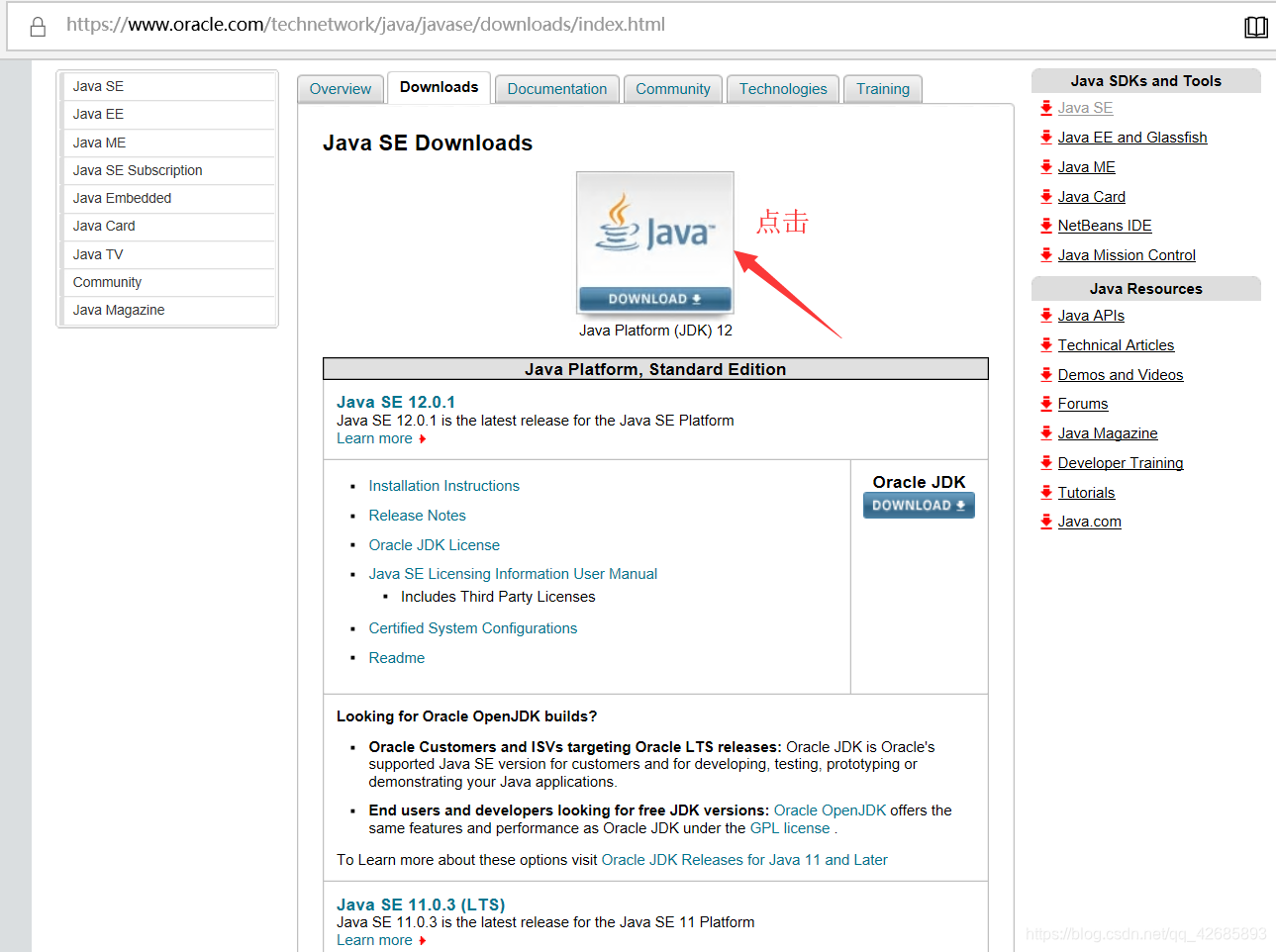Image resolution: width=1276 pixels, height=952 pixels.
Task: Open the Java SE 11.0.3 (LTS) heading link
Action: tap(421, 904)
